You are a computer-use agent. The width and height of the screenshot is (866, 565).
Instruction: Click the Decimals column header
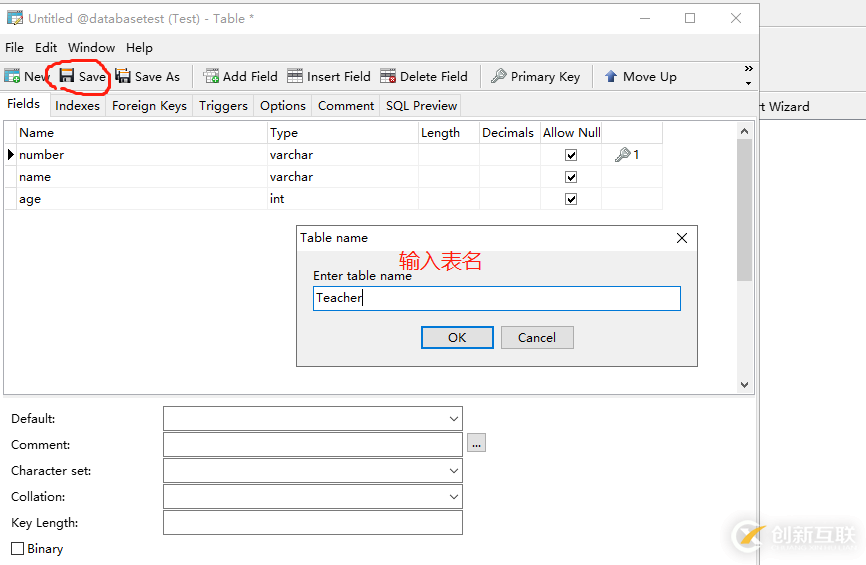point(509,133)
